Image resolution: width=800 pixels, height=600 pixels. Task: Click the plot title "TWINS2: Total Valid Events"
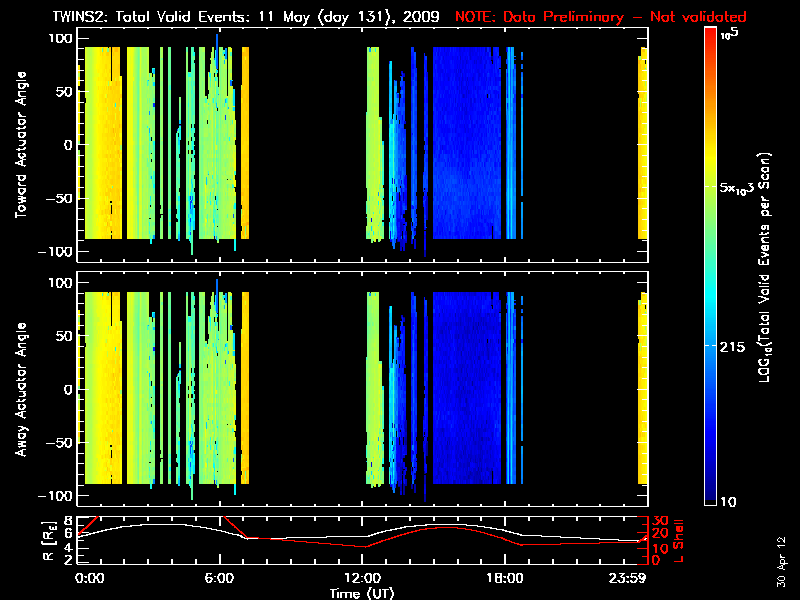(176, 17)
